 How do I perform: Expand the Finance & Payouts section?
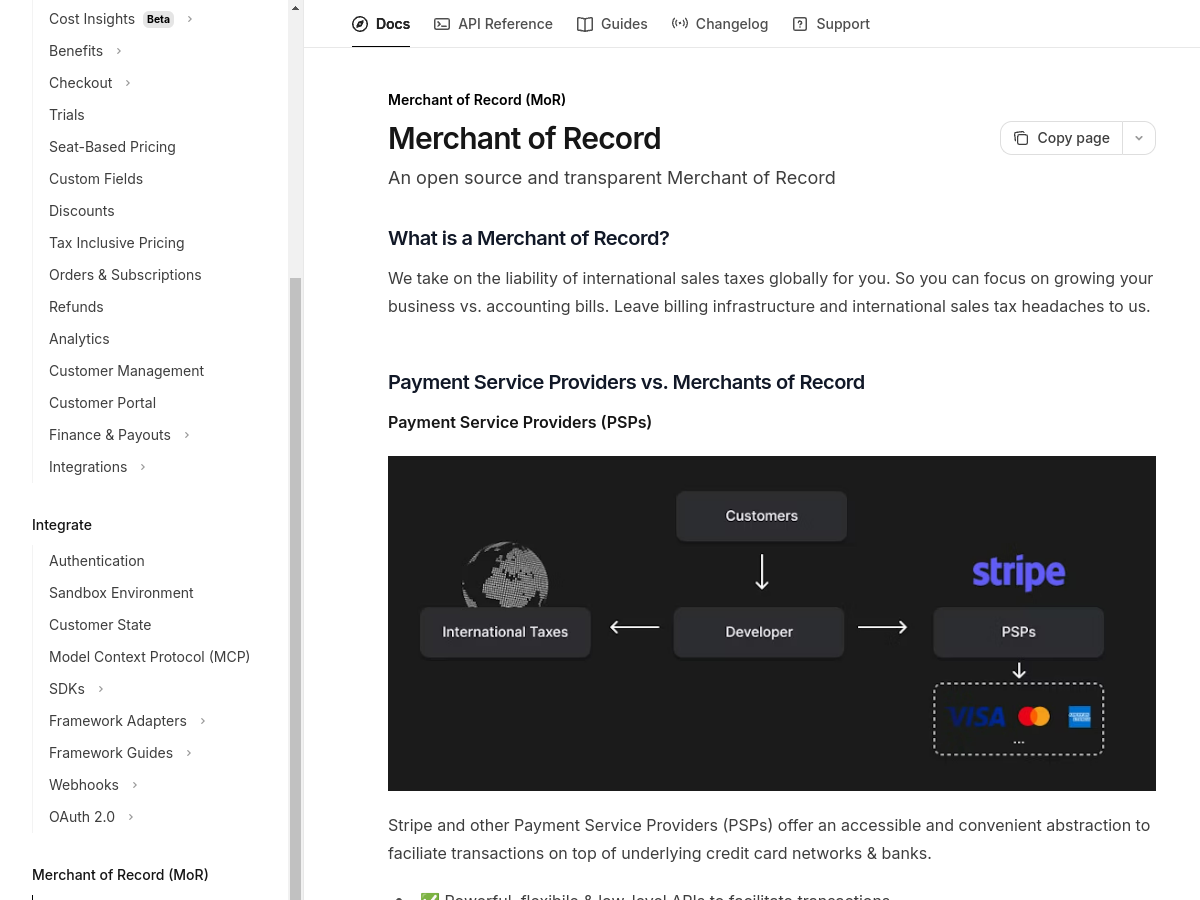186,435
